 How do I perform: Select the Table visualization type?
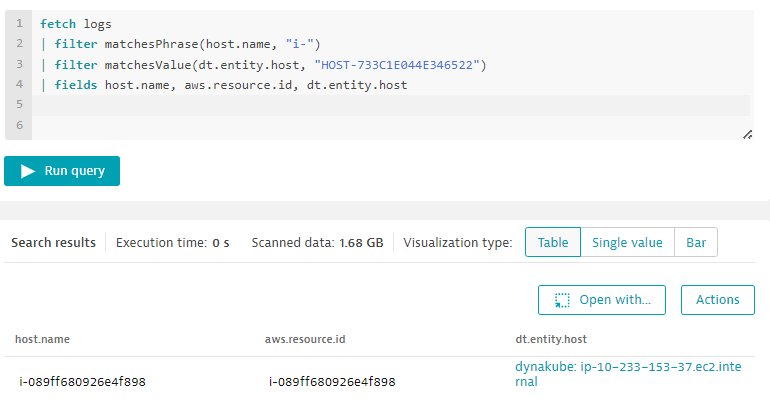552,242
